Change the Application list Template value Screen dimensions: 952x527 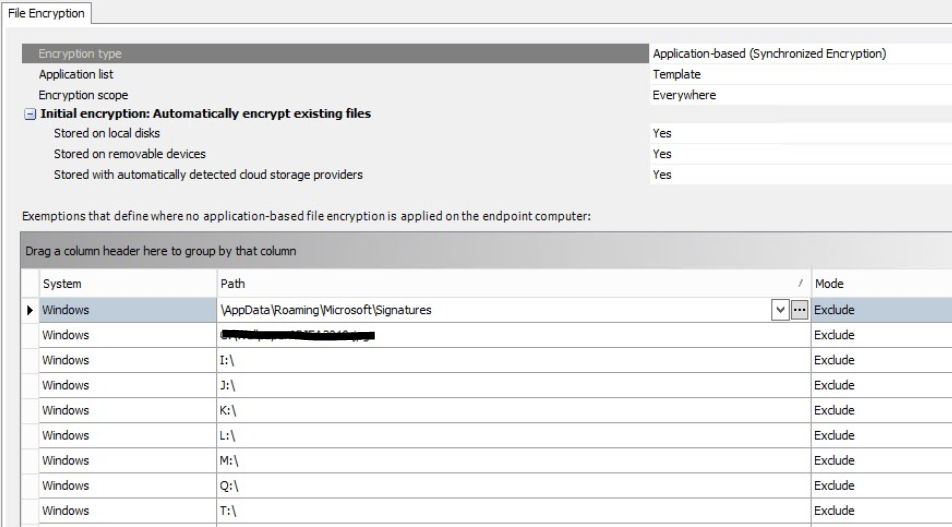coord(801,74)
